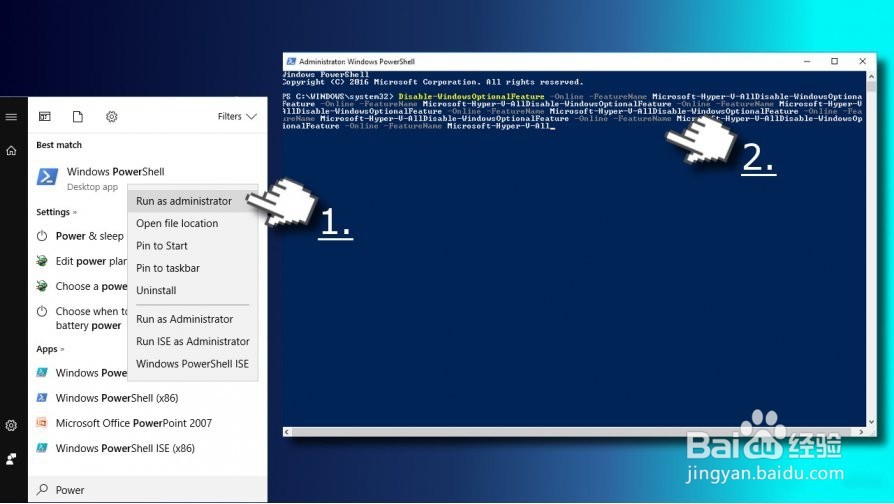Image resolution: width=894 pixels, height=504 pixels.
Task: Close the Administrator PowerShell window
Action: tap(863, 61)
